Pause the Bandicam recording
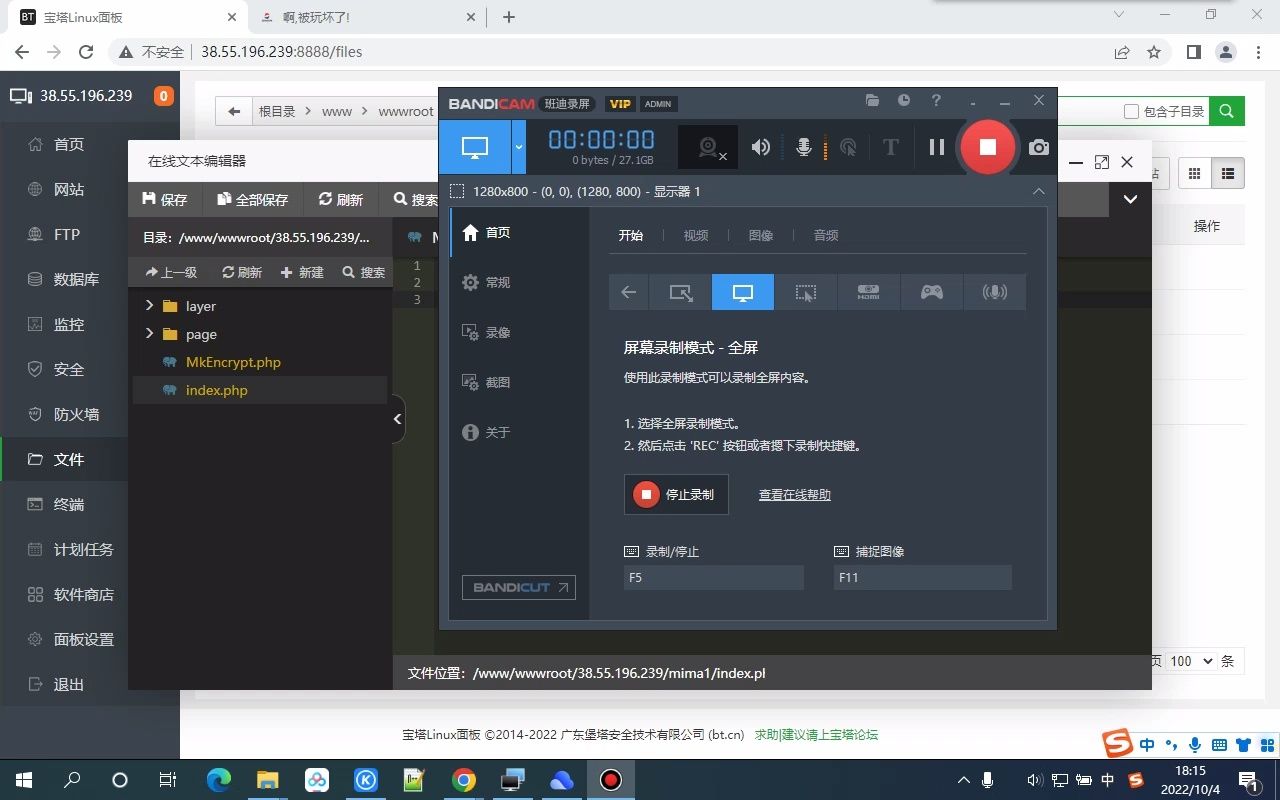The width and height of the screenshot is (1280, 800). coord(936,147)
